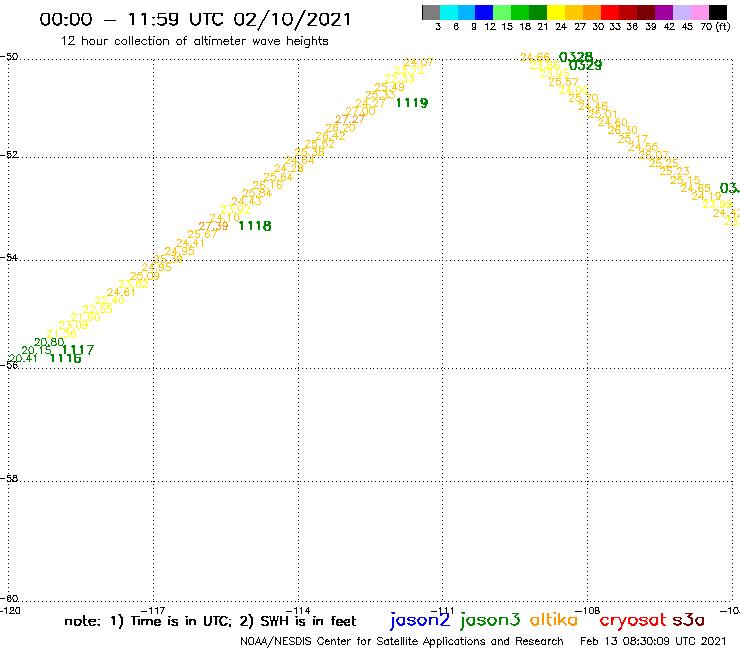The width and height of the screenshot is (740, 650).
Task: Select the 25.67 wave height value
Action: coord(202,234)
